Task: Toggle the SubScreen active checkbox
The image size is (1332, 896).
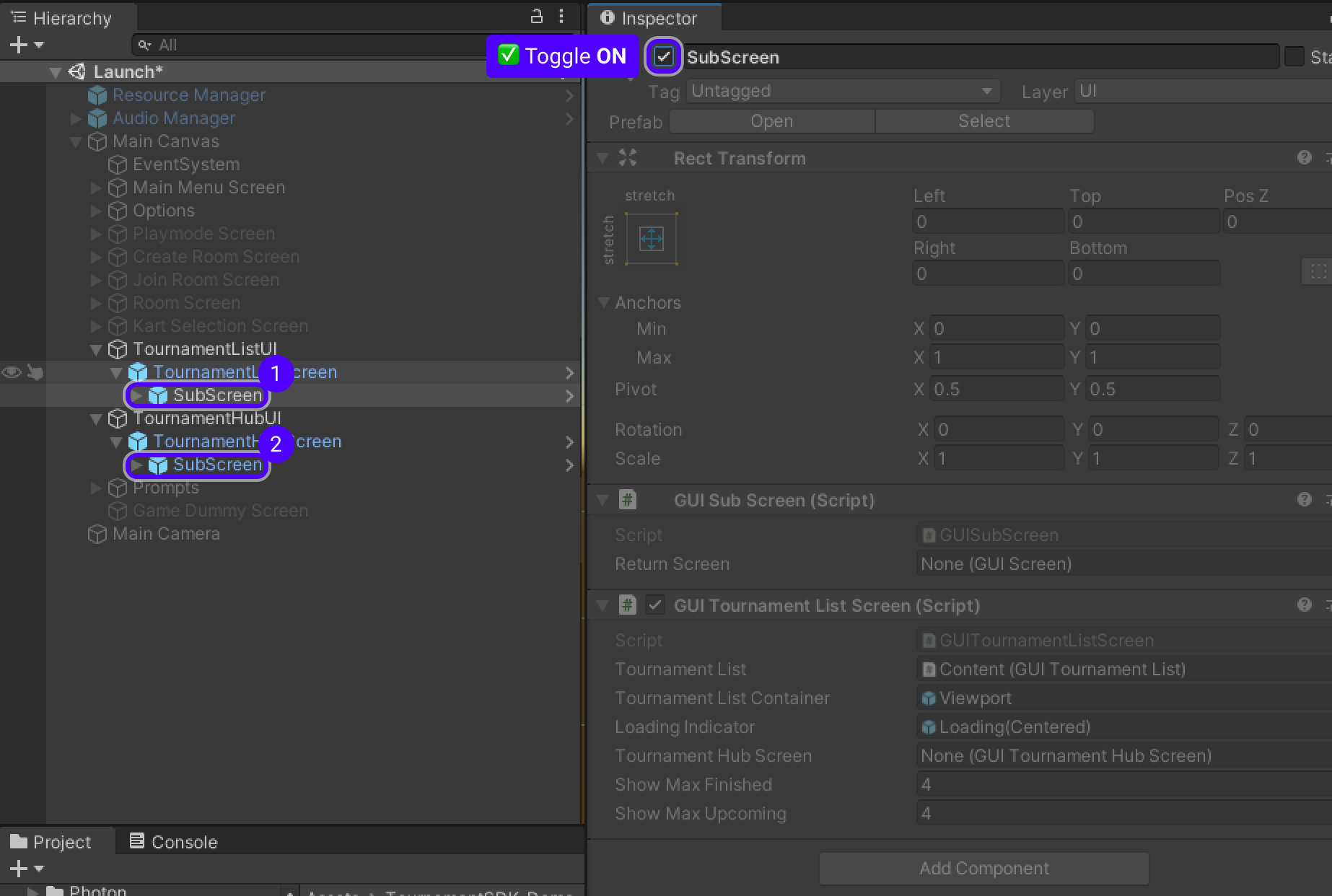Action: [663, 56]
